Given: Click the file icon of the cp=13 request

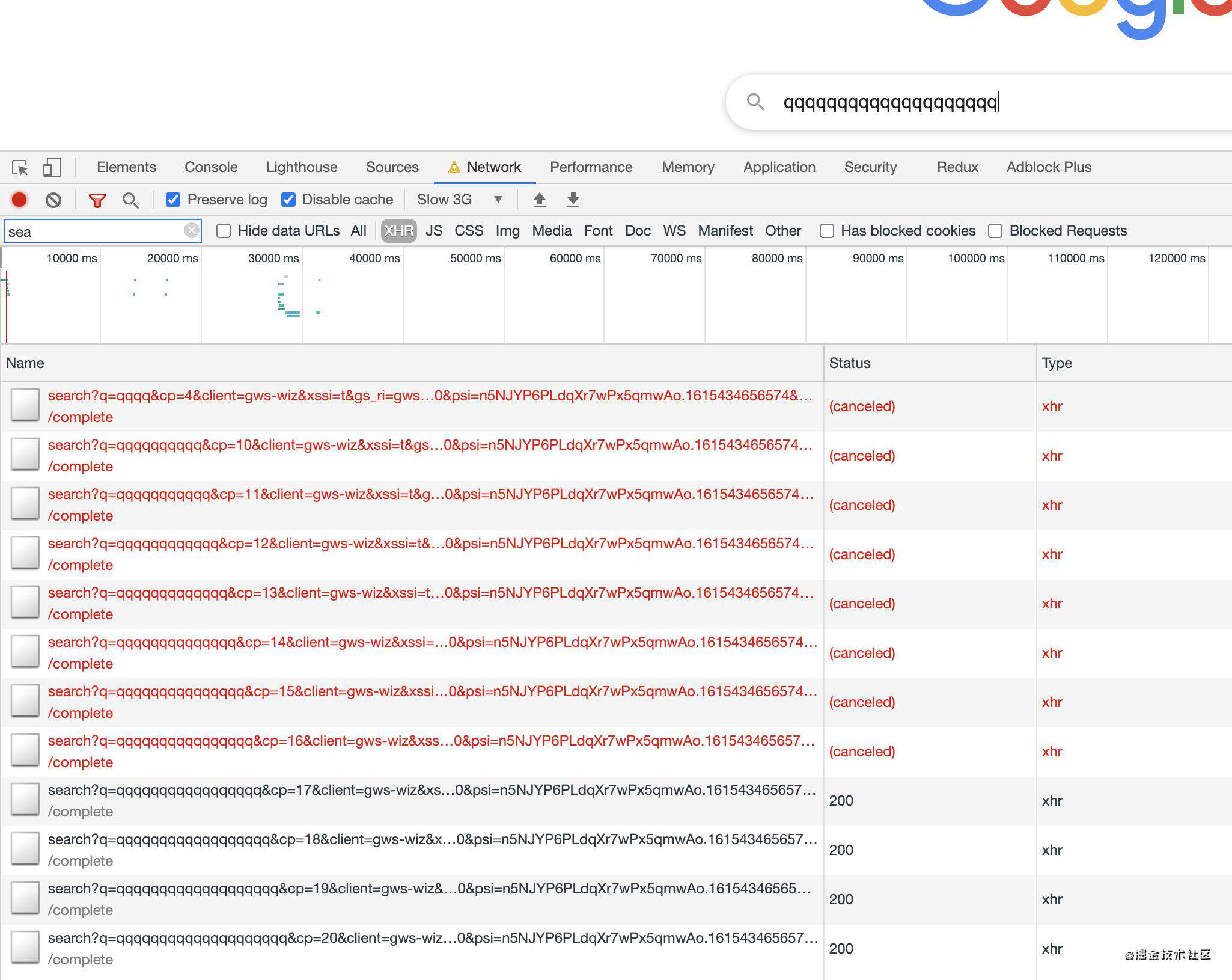Looking at the screenshot, I should click(25, 602).
